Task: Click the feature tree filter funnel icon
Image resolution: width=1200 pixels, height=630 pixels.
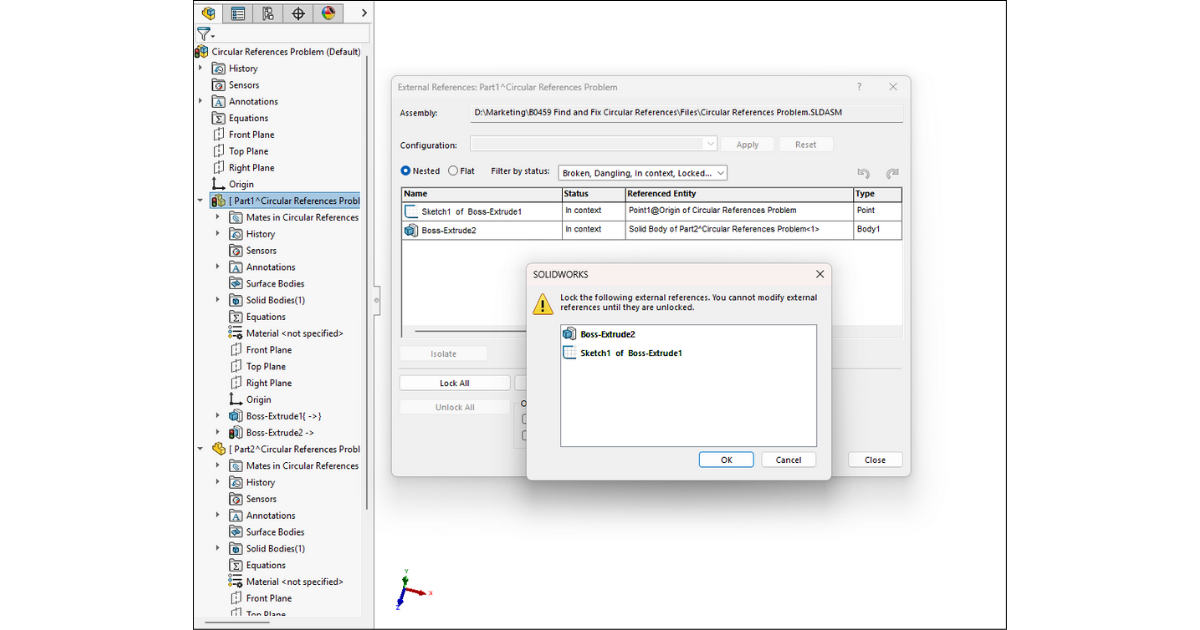Action: (204, 34)
